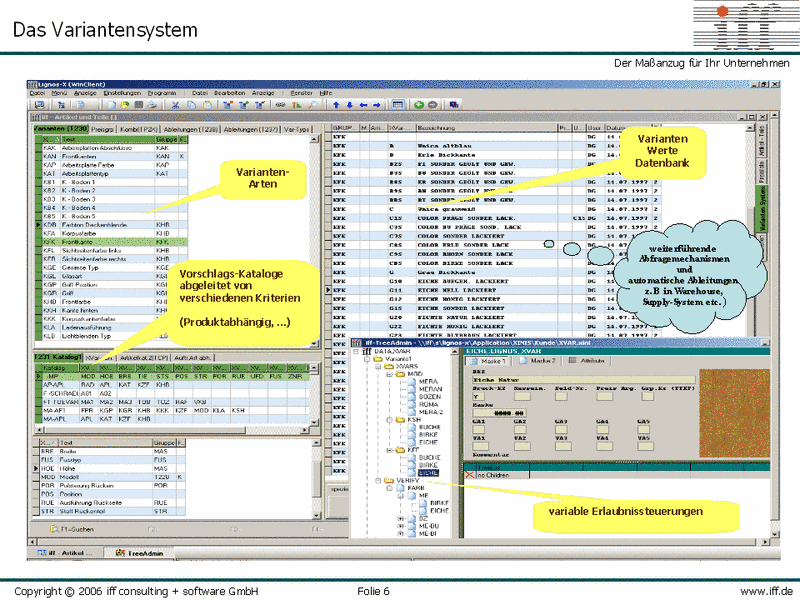Collapse the FARB node in tree
The image size is (800, 600).
point(389,488)
